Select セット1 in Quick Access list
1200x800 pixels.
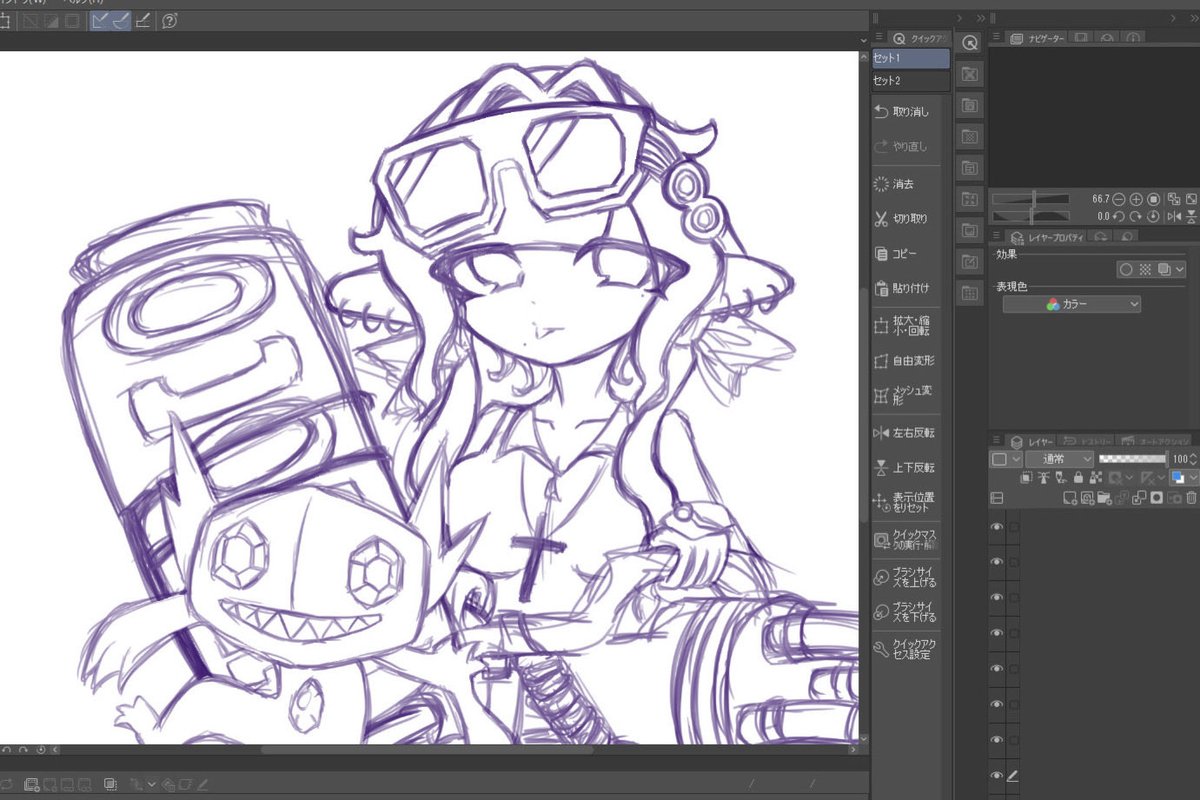coord(910,58)
